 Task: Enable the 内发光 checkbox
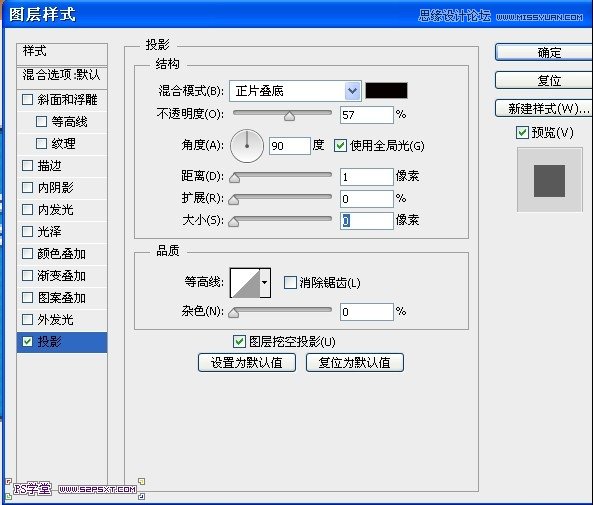(27, 209)
